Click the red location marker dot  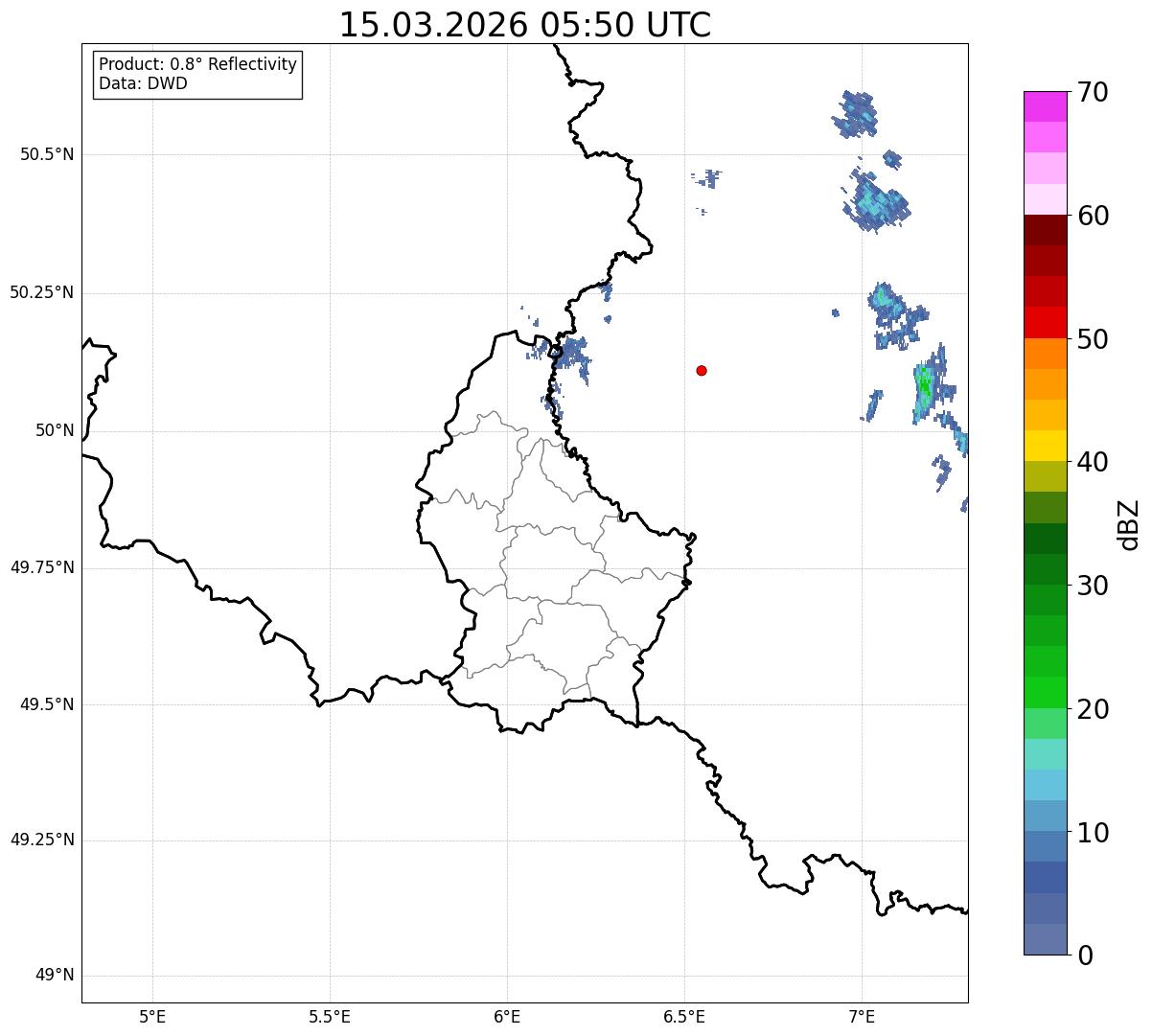[x=702, y=370]
